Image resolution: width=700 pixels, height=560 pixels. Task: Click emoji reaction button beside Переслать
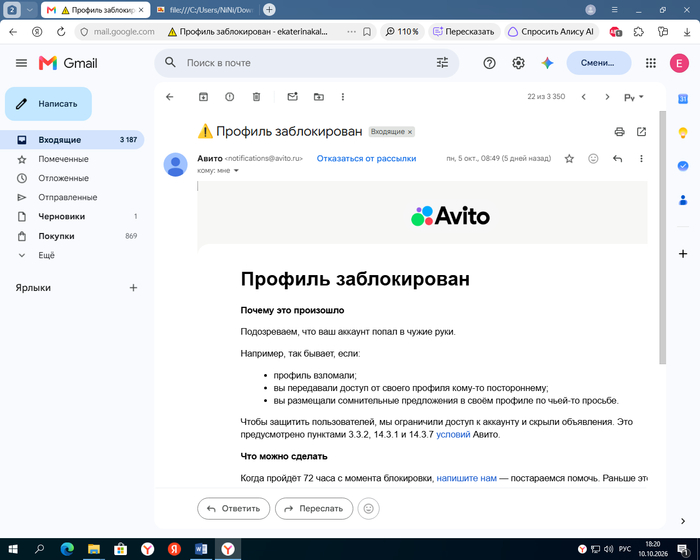[x=368, y=509]
